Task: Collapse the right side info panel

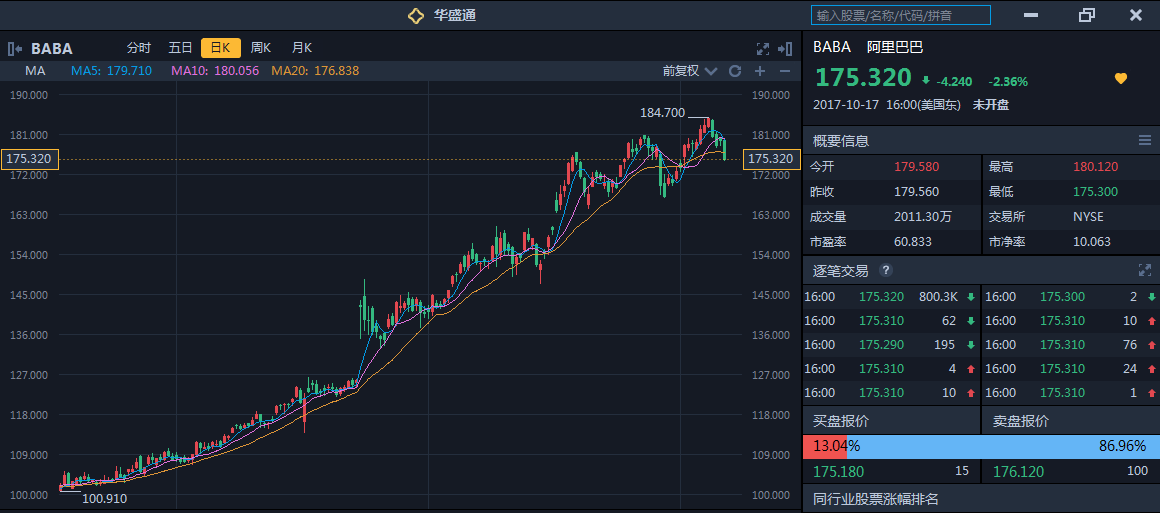Action: (x=786, y=48)
